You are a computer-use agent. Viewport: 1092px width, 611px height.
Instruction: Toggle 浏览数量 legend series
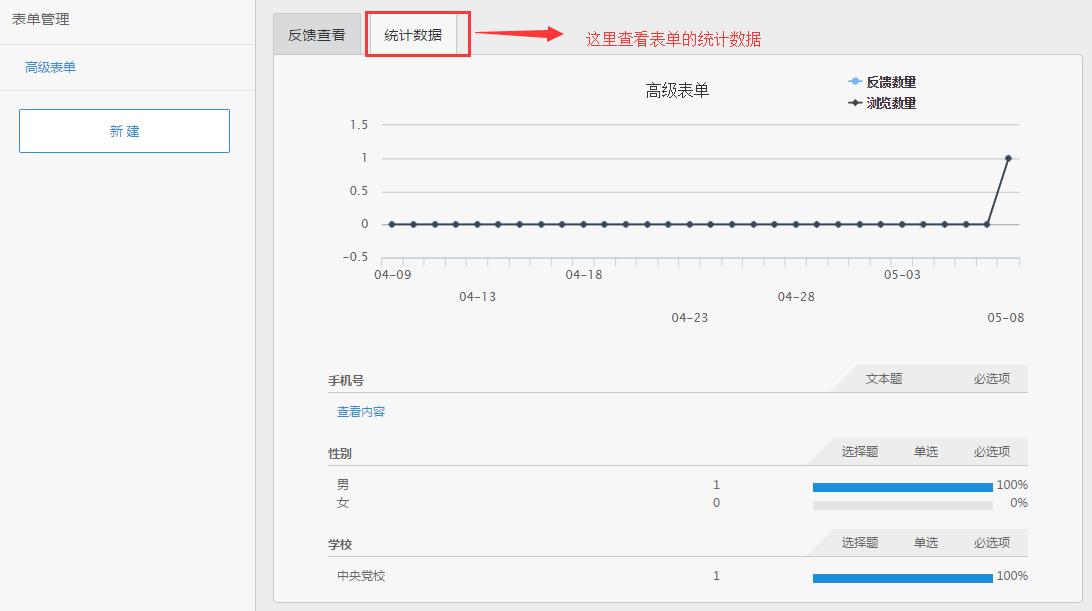coord(882,103)
